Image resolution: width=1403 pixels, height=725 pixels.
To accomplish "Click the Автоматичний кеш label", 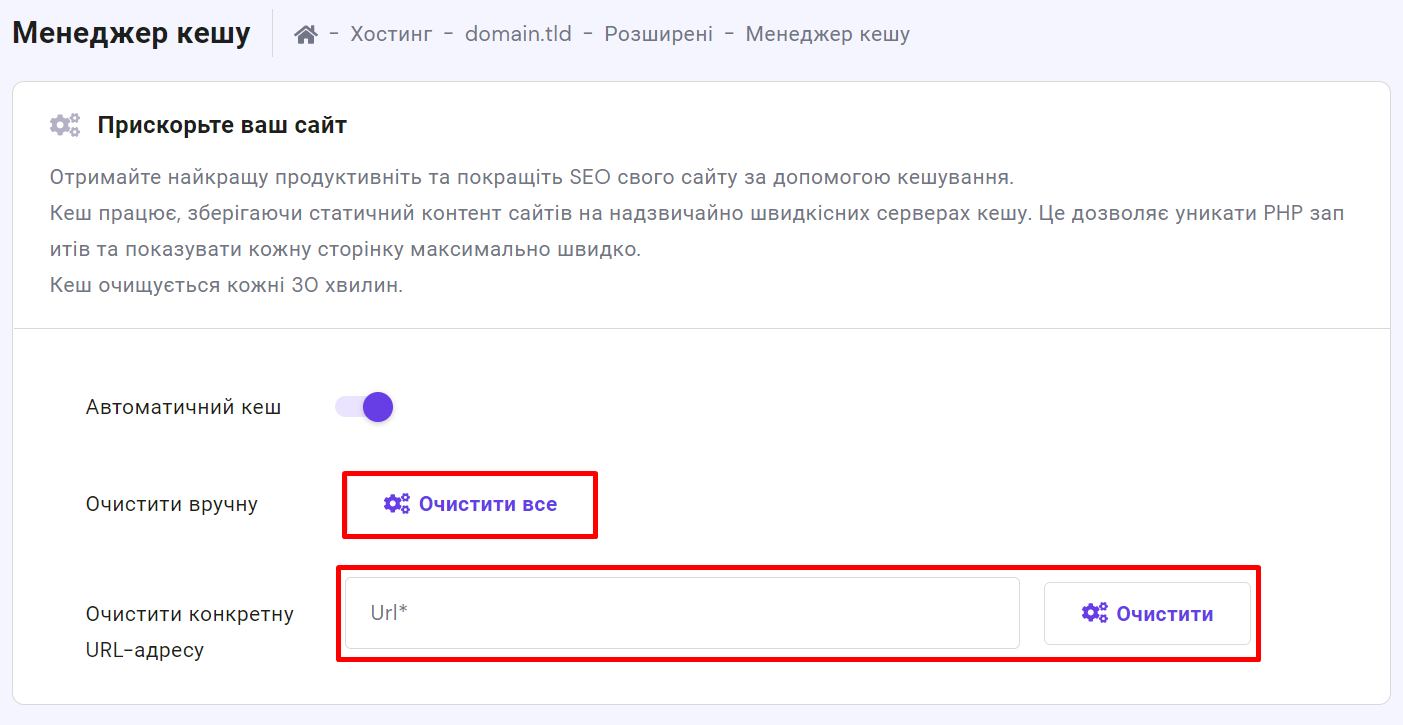I will pos(183,407).
